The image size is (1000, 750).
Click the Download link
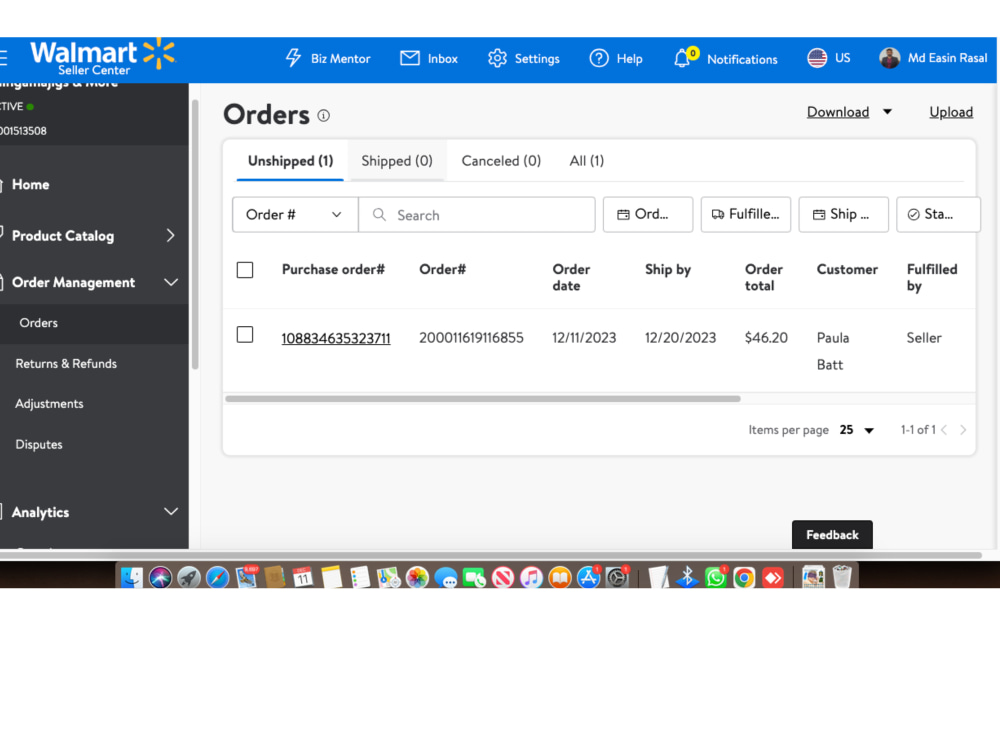(837, 112)
